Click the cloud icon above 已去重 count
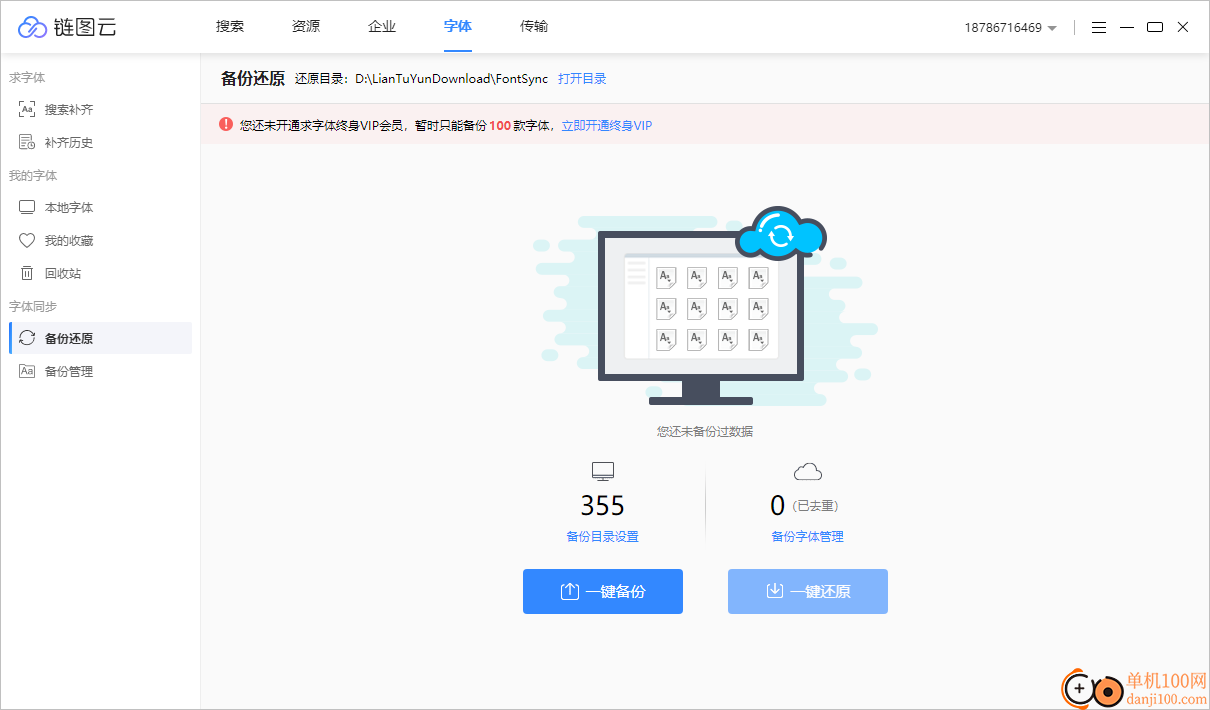1210x710 pixels. (807, 470)
